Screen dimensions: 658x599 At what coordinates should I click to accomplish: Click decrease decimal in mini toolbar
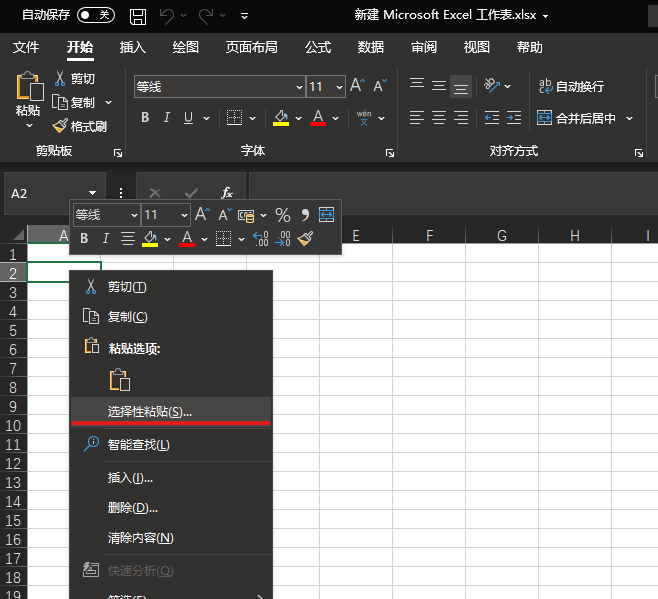click(283, 239)
